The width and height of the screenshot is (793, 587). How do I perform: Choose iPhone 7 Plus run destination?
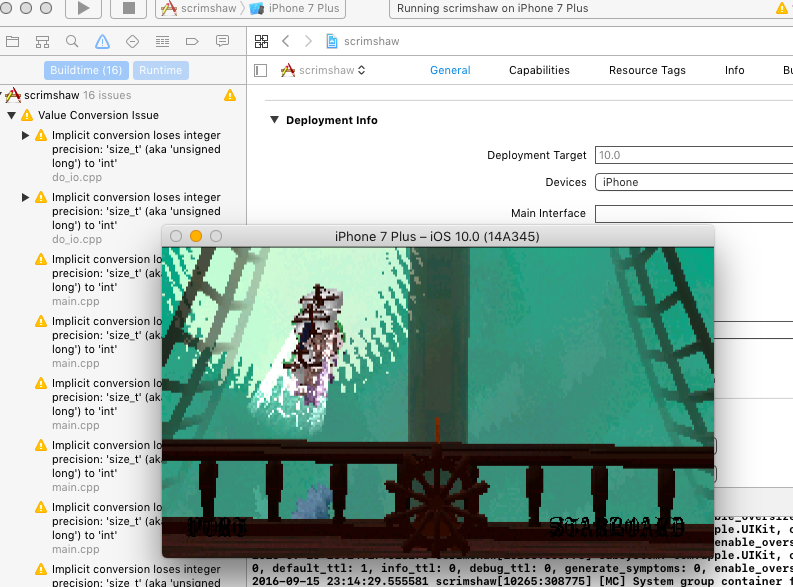(x=295, y=9)
